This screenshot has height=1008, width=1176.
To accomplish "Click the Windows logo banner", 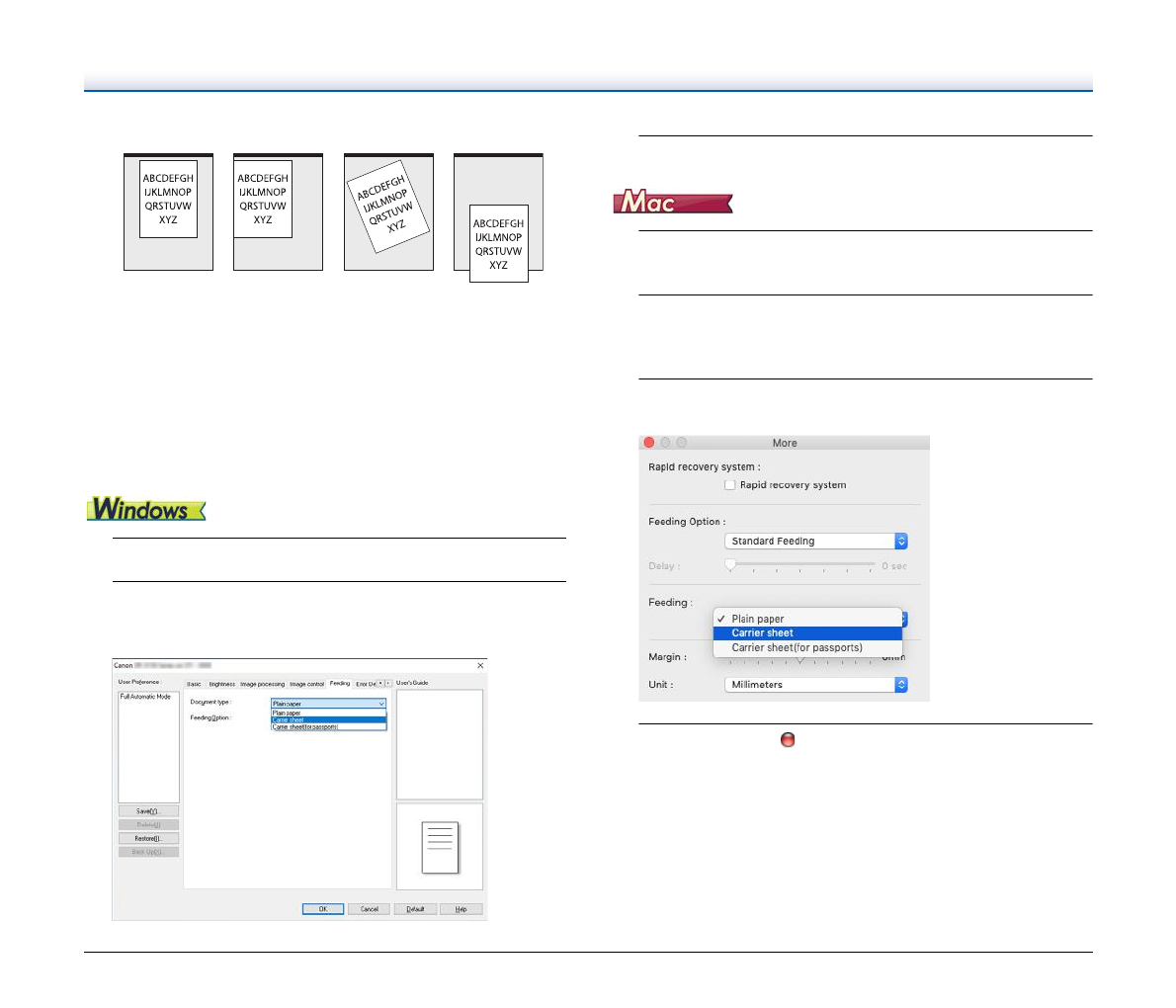I will pos(146,510).
